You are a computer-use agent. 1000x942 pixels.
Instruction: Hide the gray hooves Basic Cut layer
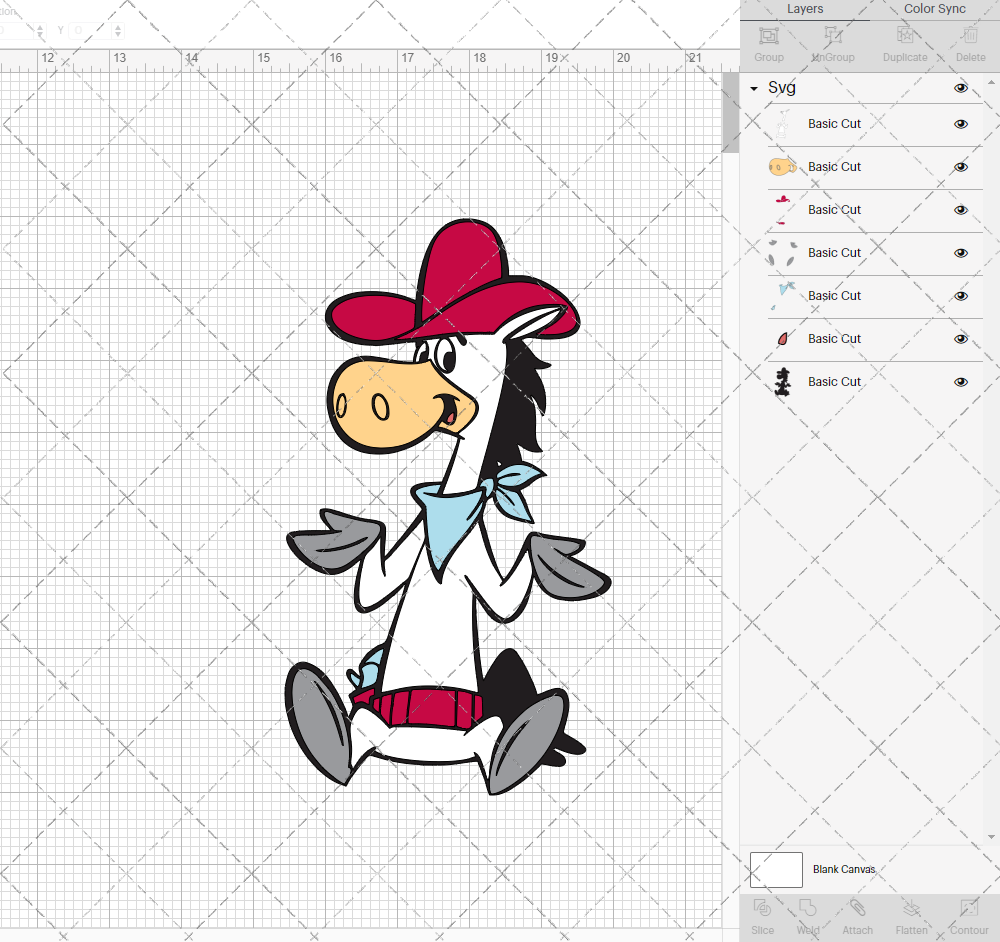[960, 253]
